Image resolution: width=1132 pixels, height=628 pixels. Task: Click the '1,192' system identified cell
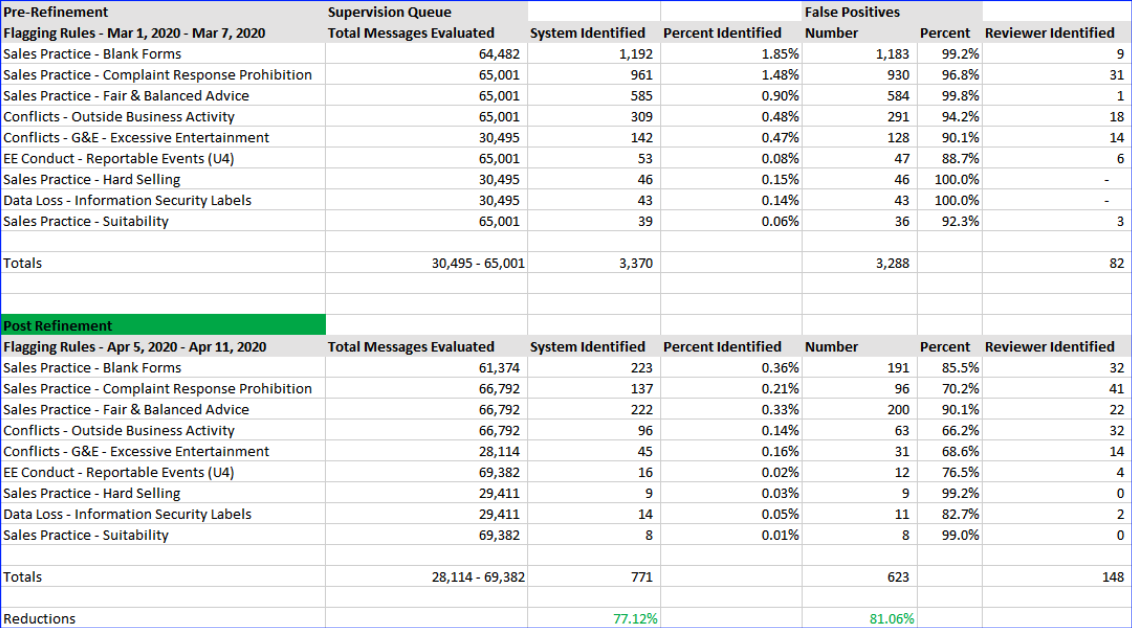(x=593, y=54)
